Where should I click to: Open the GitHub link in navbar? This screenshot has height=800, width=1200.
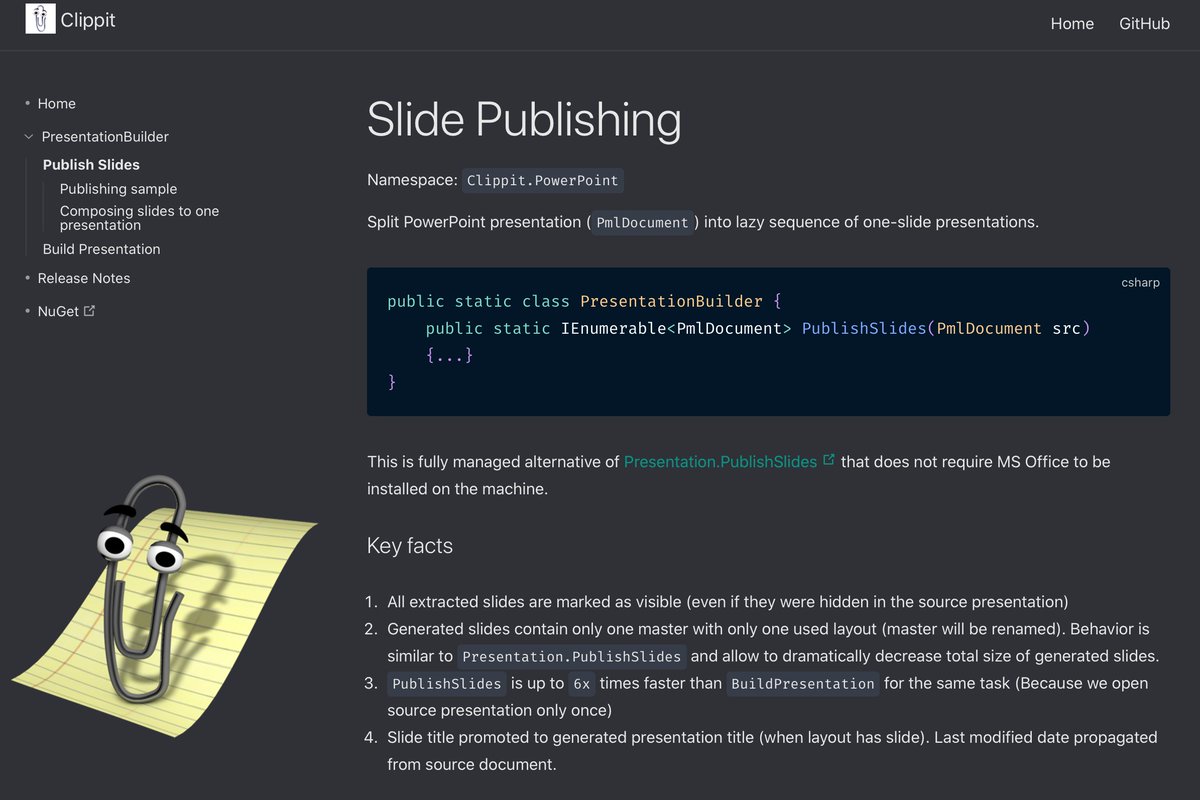[1144, 23]
